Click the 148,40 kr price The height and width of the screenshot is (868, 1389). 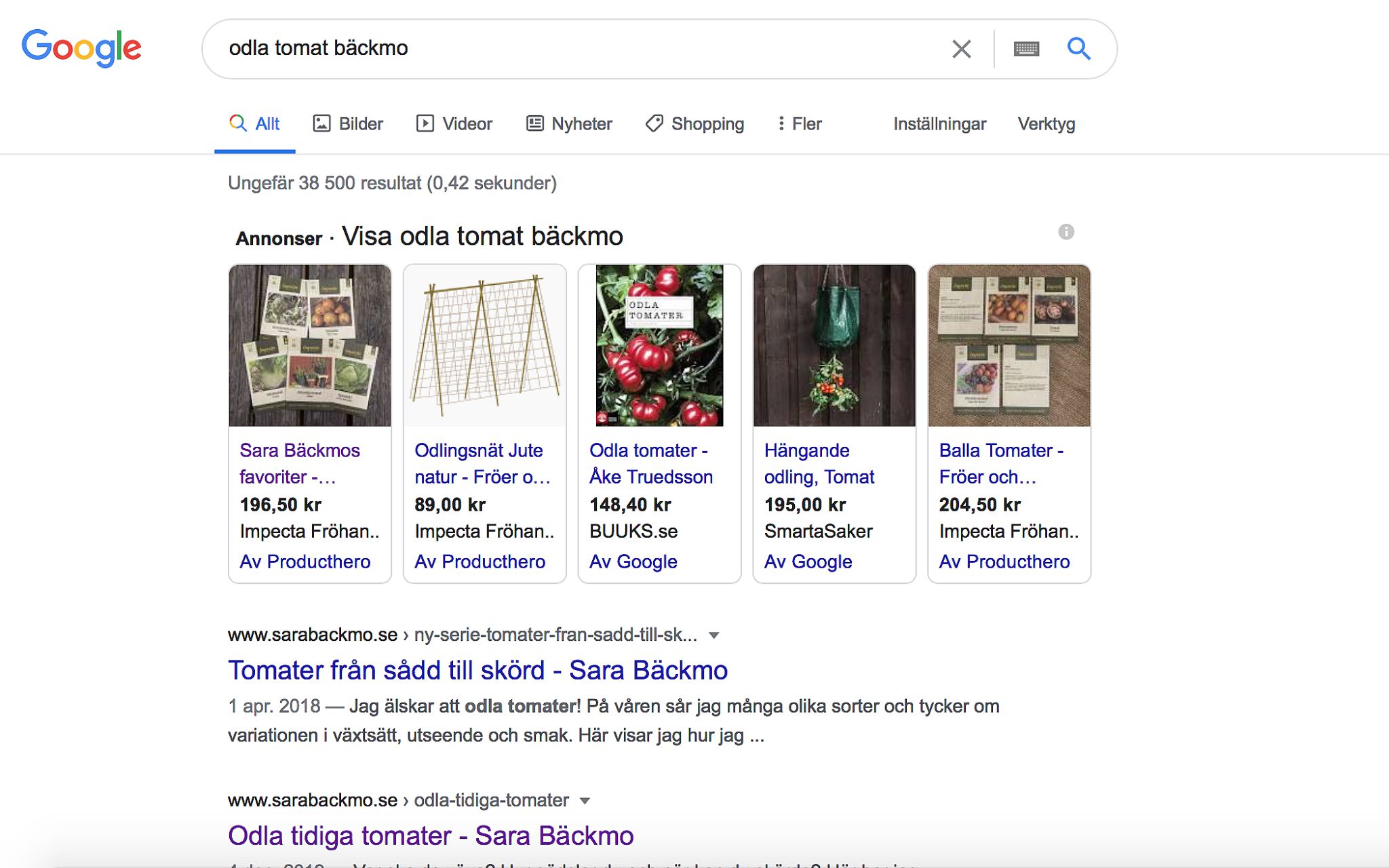tap(630, 505)
